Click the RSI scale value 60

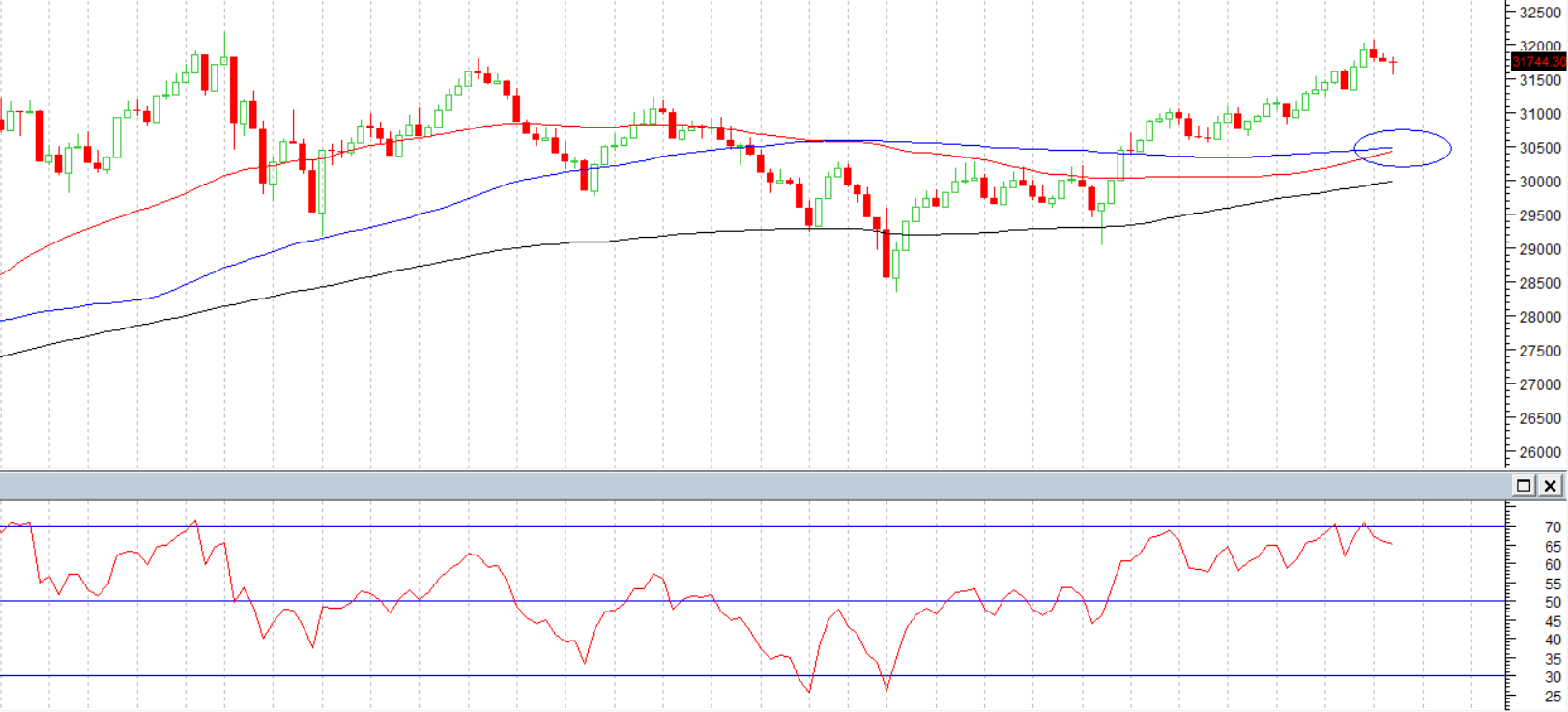pyautogui.click(x=1553, y=565)
